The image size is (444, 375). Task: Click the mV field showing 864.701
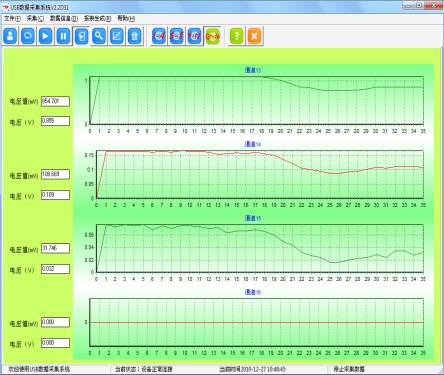coord(55,101)
